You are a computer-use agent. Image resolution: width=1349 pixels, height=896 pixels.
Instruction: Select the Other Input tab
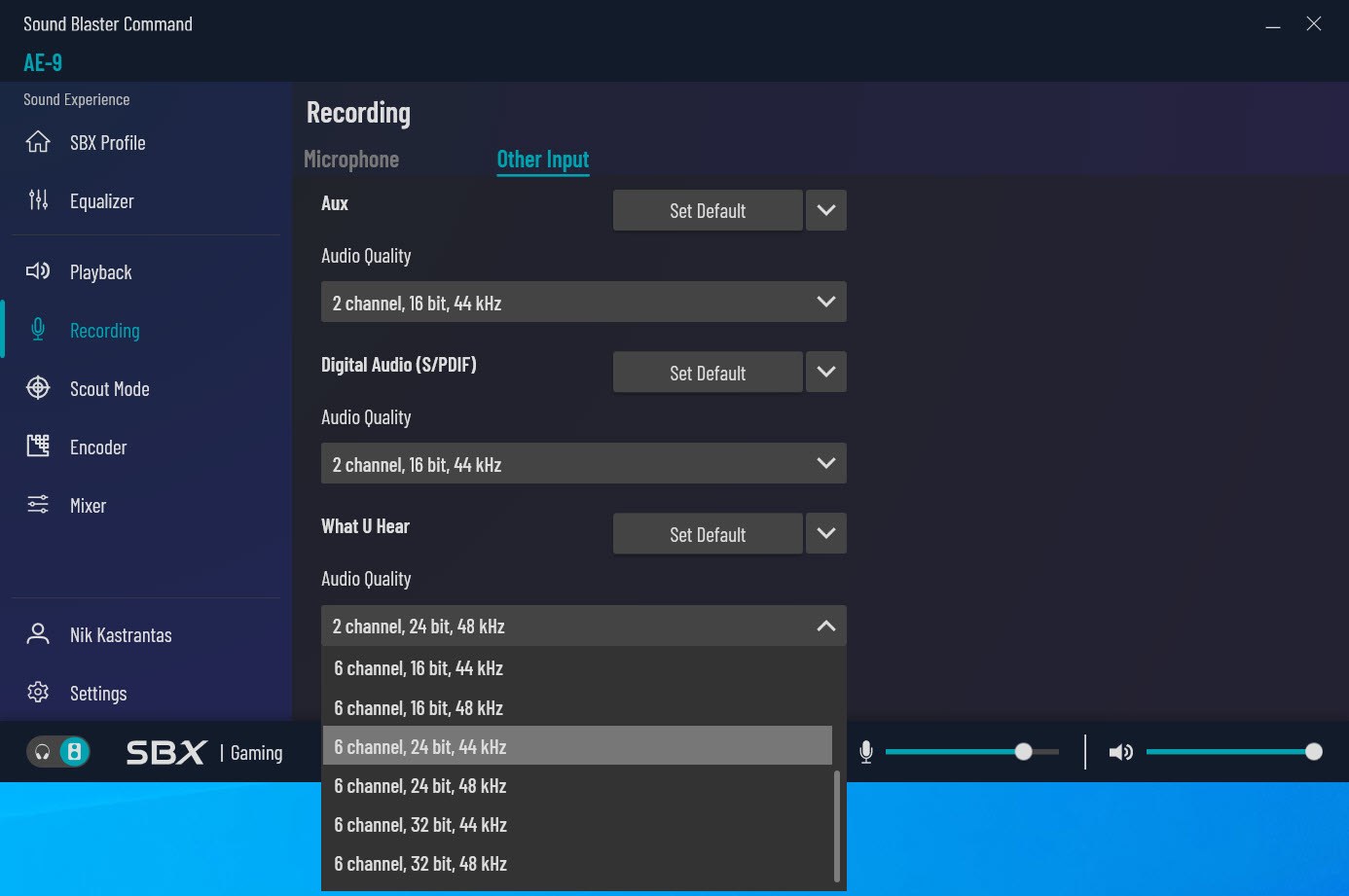click(x=543, y=160)
